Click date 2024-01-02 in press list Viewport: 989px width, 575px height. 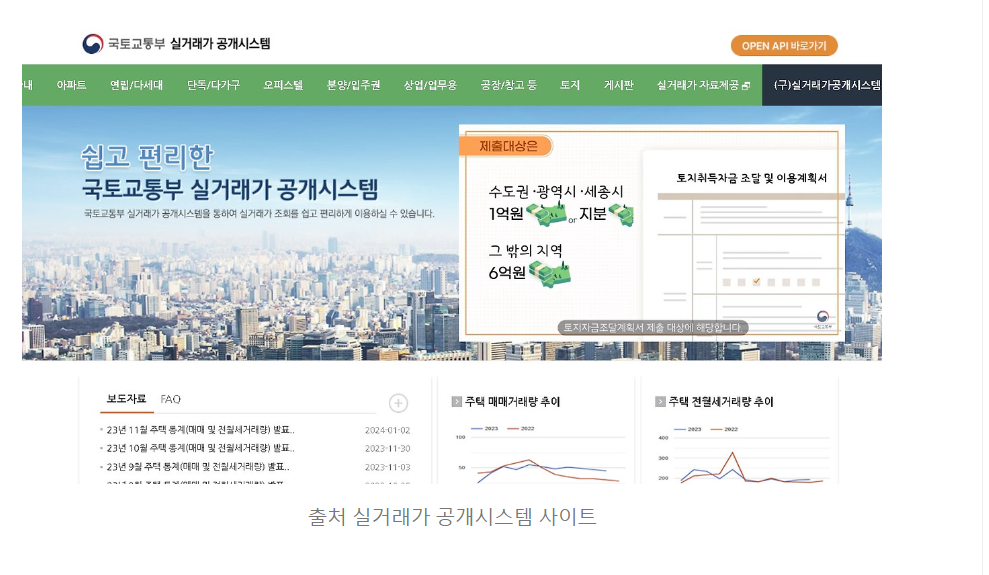(x=387, y=431)
